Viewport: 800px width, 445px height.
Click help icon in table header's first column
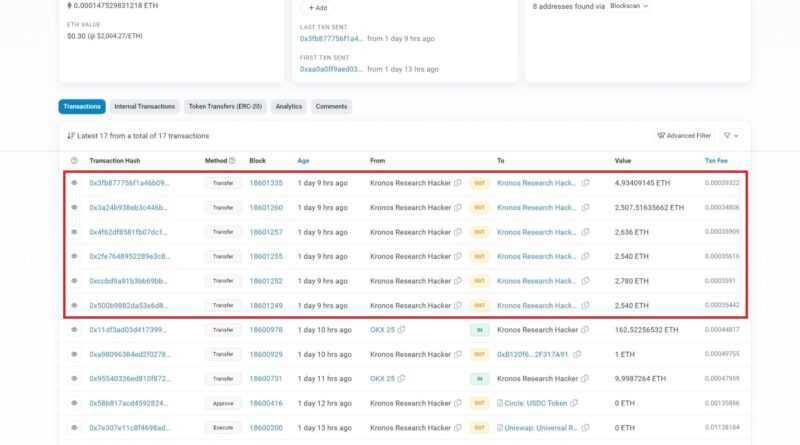pos(74,160)
